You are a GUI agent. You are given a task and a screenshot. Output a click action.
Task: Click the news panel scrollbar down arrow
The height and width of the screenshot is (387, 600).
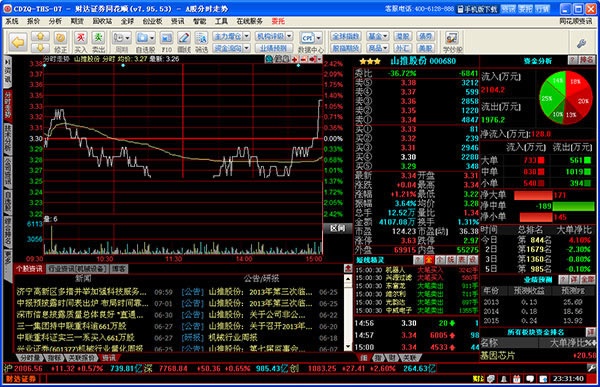coord(347,347)
